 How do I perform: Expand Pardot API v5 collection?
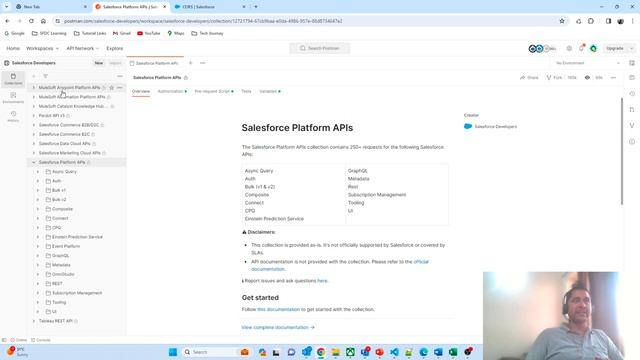(34, 116)
